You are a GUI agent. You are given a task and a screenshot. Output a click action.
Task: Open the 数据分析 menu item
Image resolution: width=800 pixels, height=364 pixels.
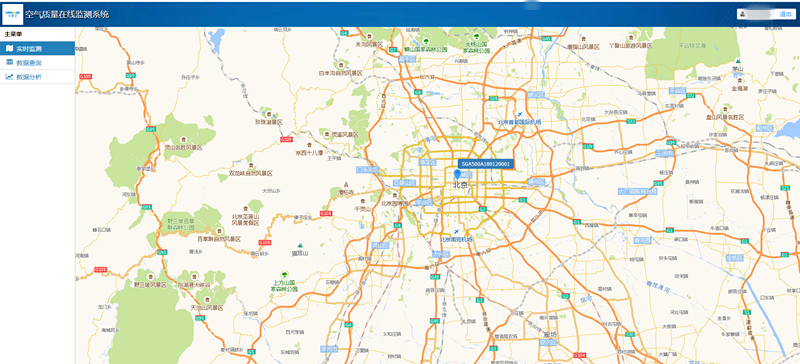pos(37,77)
